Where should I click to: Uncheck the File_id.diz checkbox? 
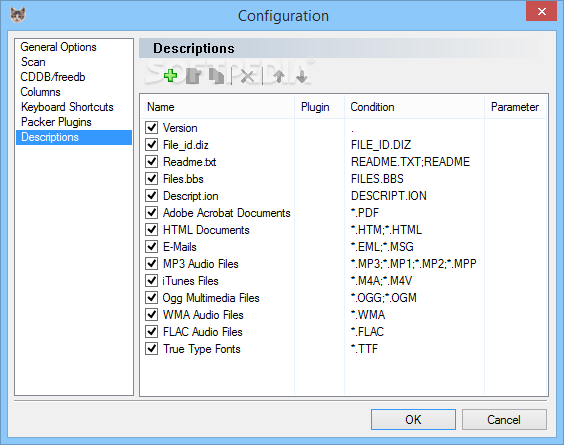coord(151,144)
